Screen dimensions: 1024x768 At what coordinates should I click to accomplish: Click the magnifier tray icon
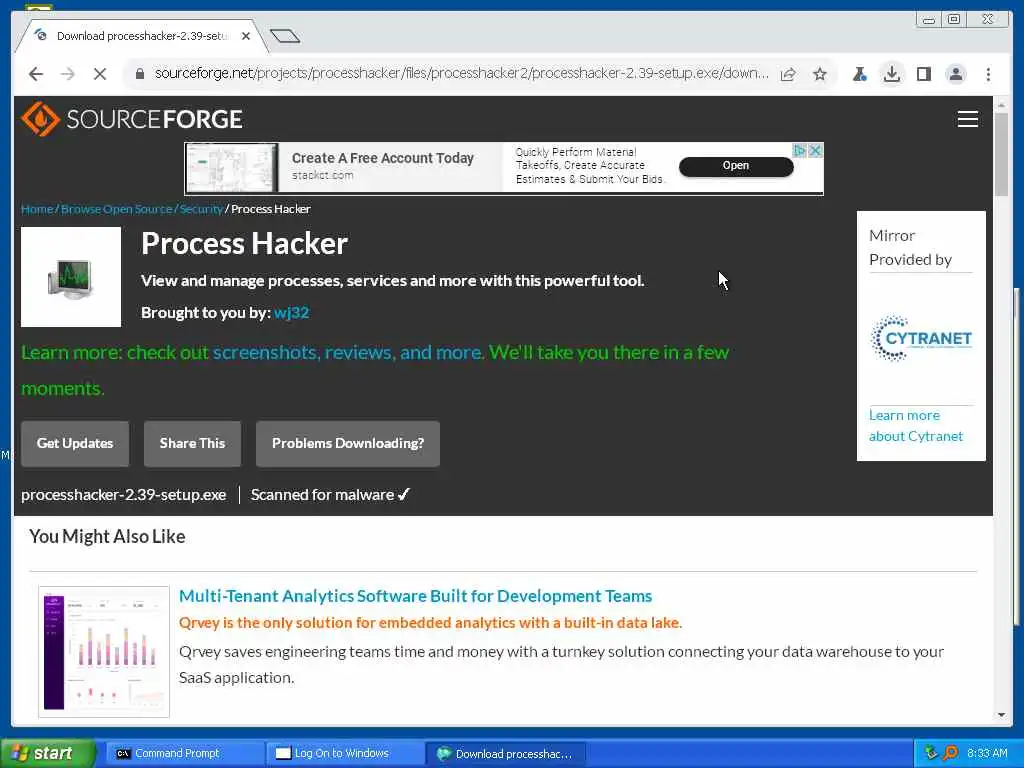tap(951, 753)
